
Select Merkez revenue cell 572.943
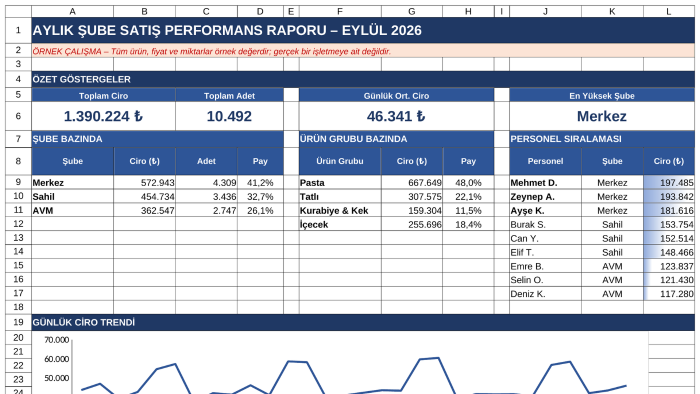pyautogui.click(x=144, y=182)
